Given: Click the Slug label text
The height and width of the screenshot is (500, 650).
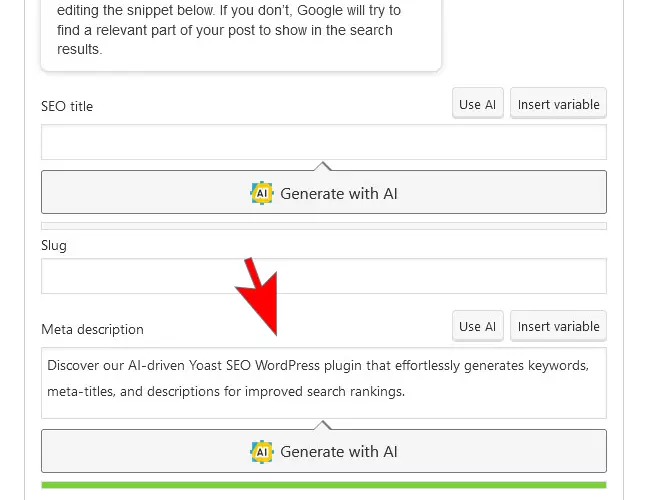Looking at the screenshot, I should 54,245.
